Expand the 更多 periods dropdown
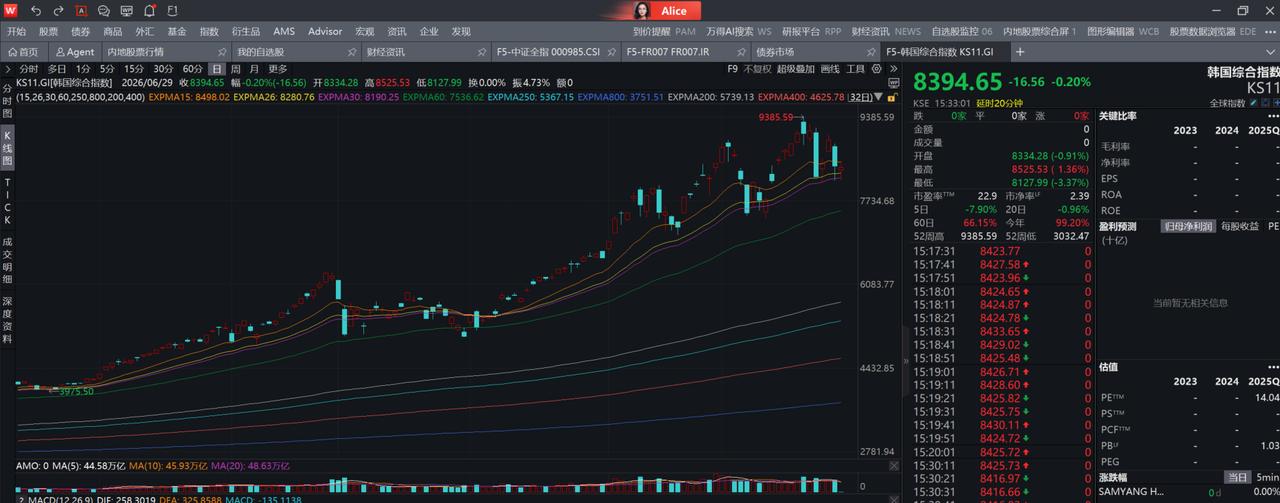 tap(277, 69)
